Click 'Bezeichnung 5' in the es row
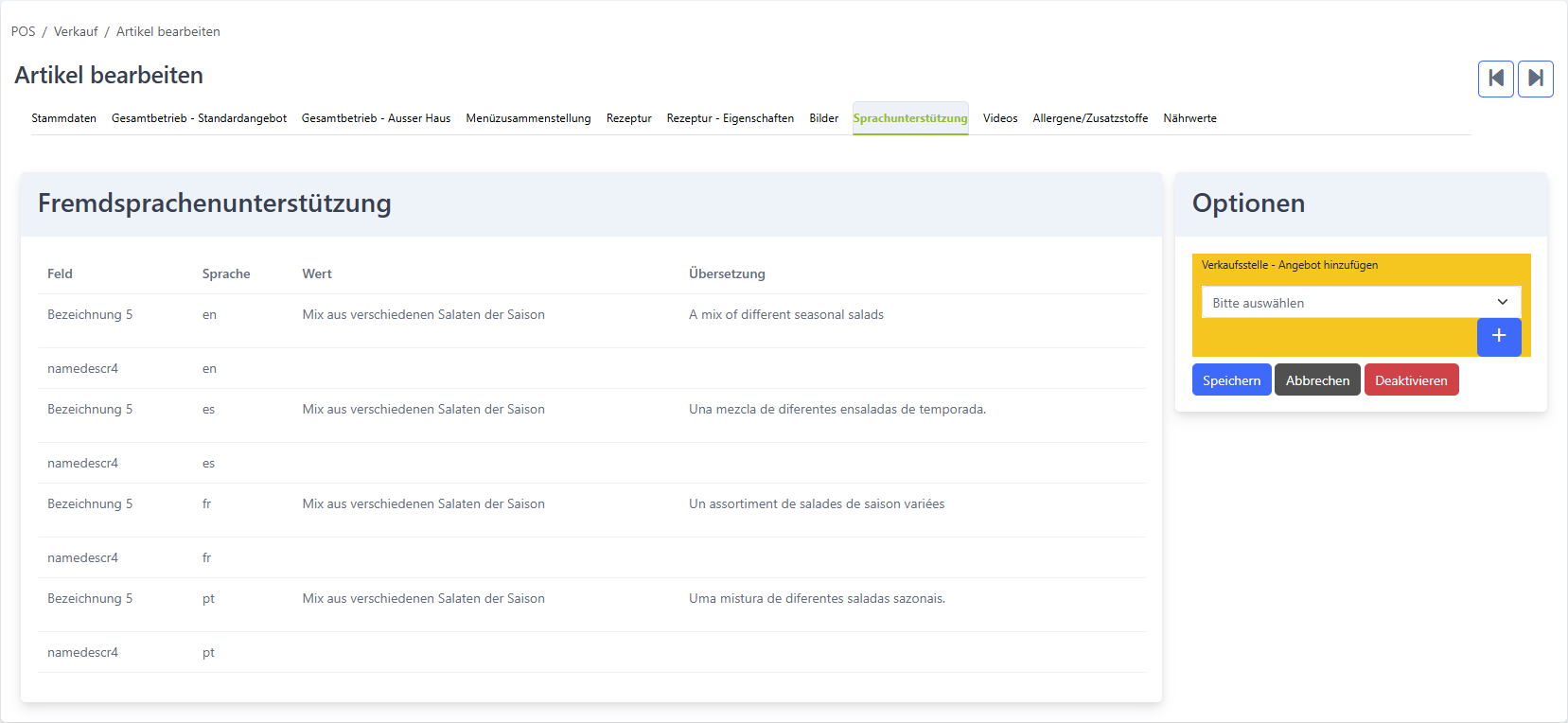This screenshot has width=1568, height=723. 90,409
